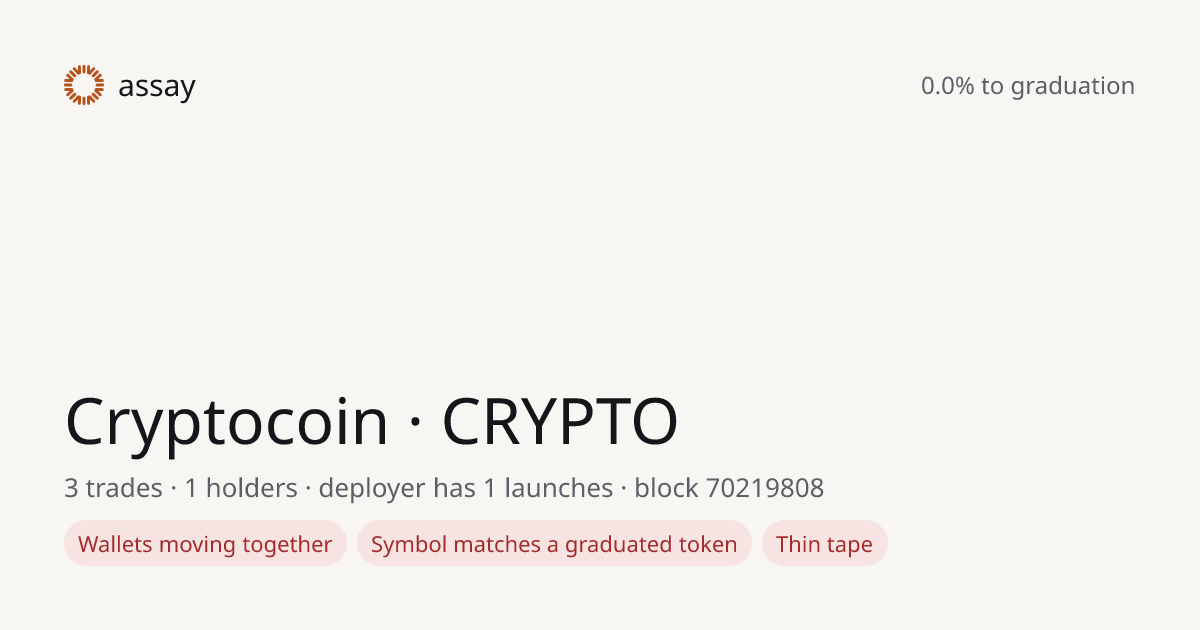Click the dot separator between Cryptocoin and CRYPTO
The image size is (1200, 630).
(x=415, y=424)
